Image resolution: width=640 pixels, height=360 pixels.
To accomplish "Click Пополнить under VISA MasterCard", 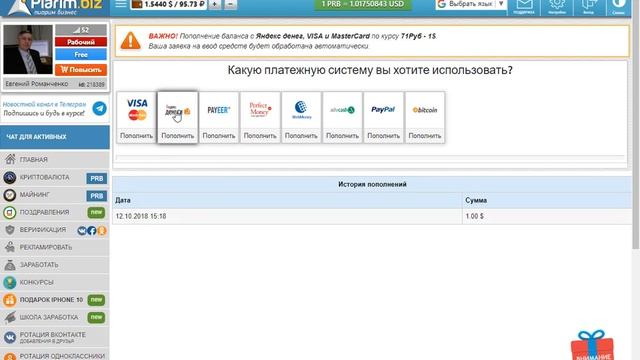I will click(137, 136).
